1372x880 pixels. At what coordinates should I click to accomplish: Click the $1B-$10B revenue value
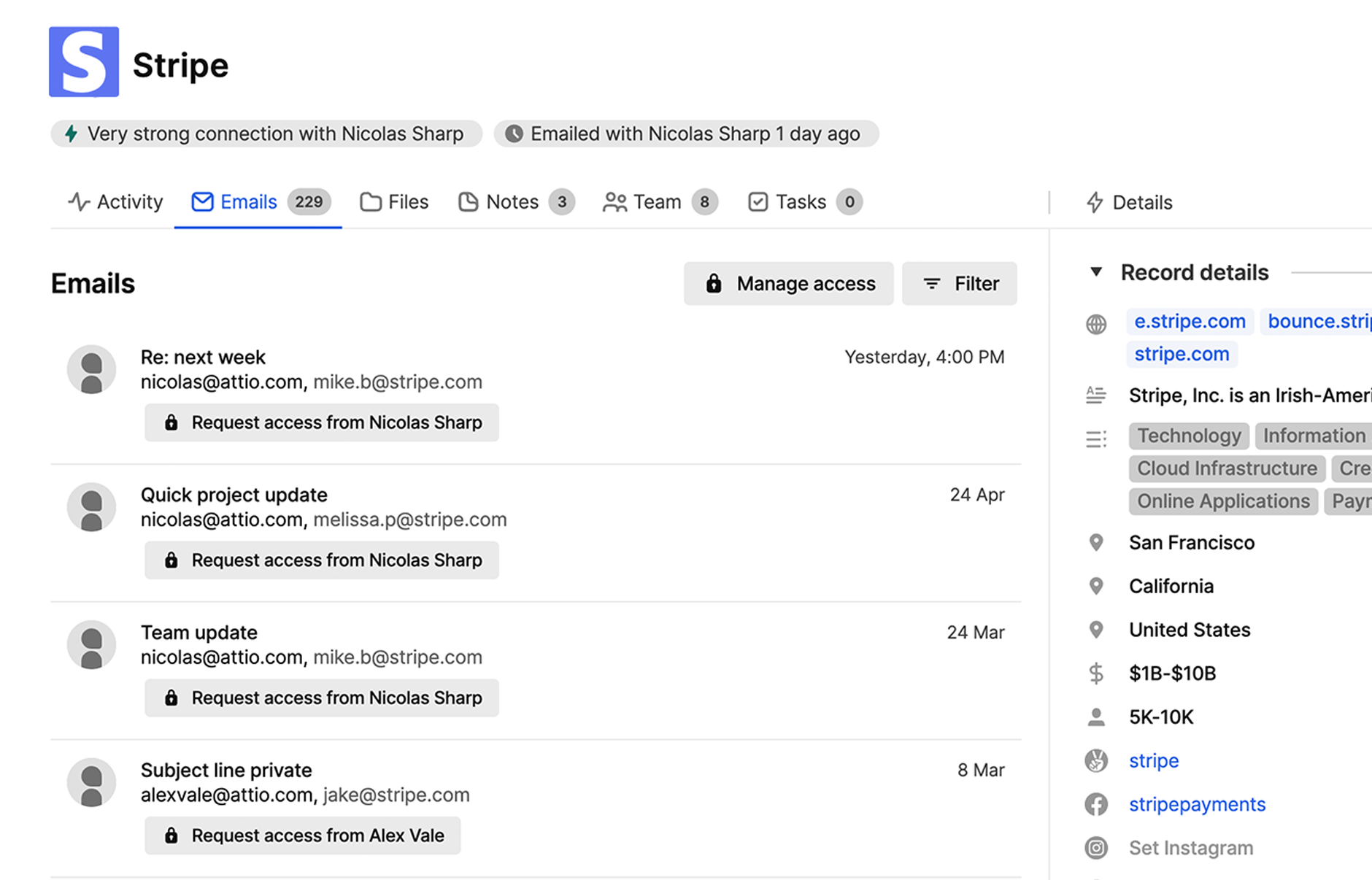coord(1172,673)
